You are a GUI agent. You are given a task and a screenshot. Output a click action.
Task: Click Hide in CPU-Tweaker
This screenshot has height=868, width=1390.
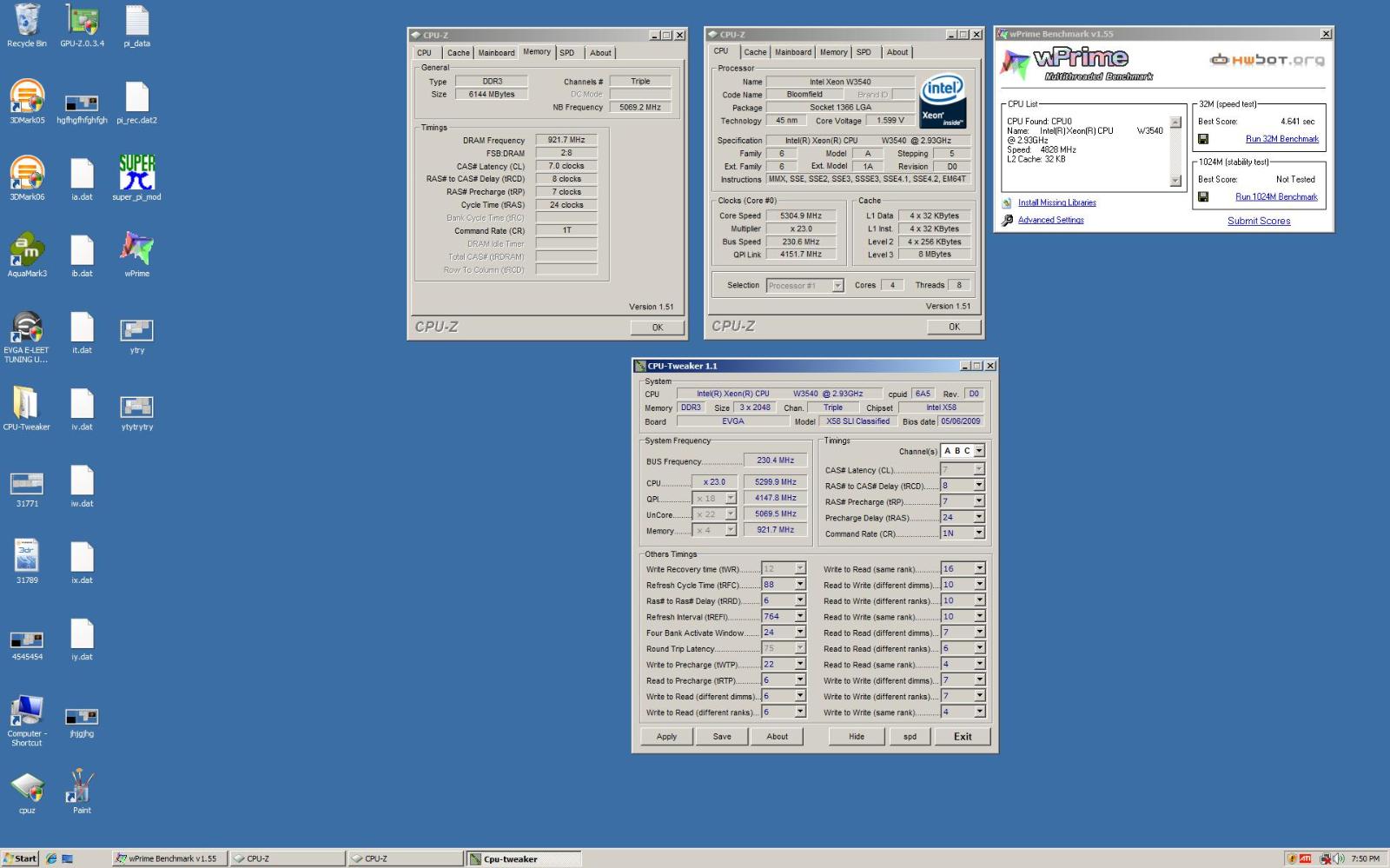(857, 736)
